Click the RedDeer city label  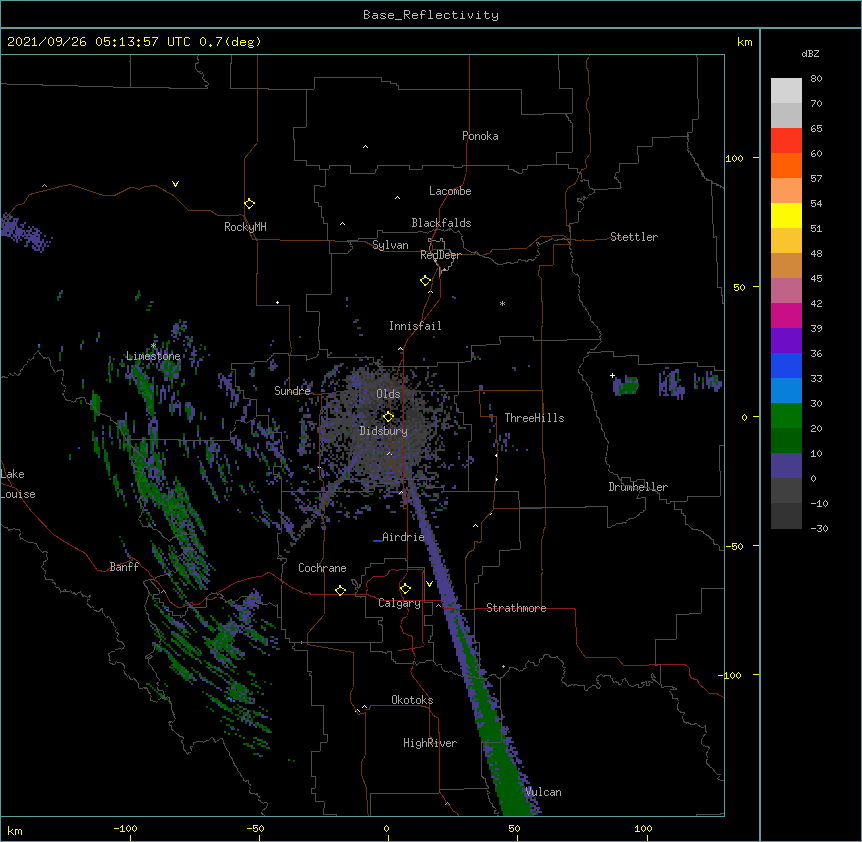440,255
